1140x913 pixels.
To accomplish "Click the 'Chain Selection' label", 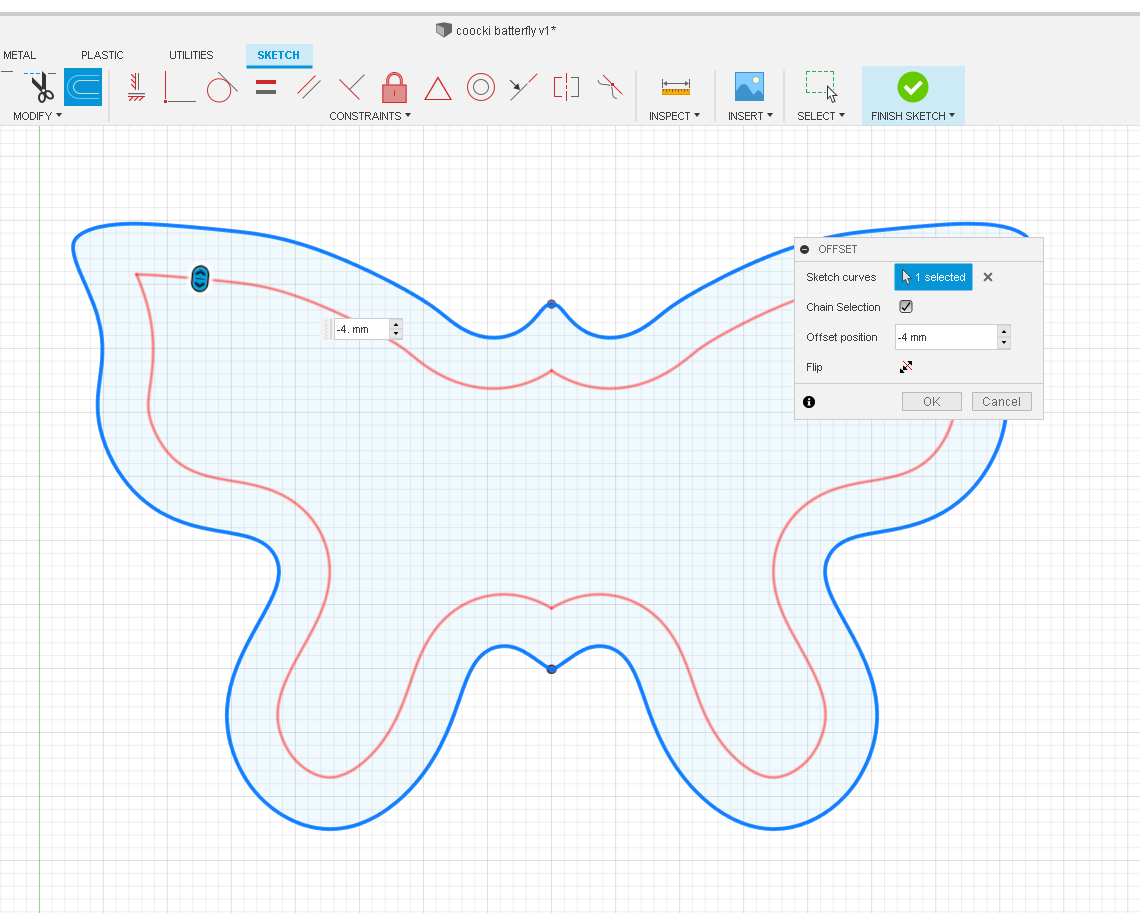I will [x=843, y=307].
